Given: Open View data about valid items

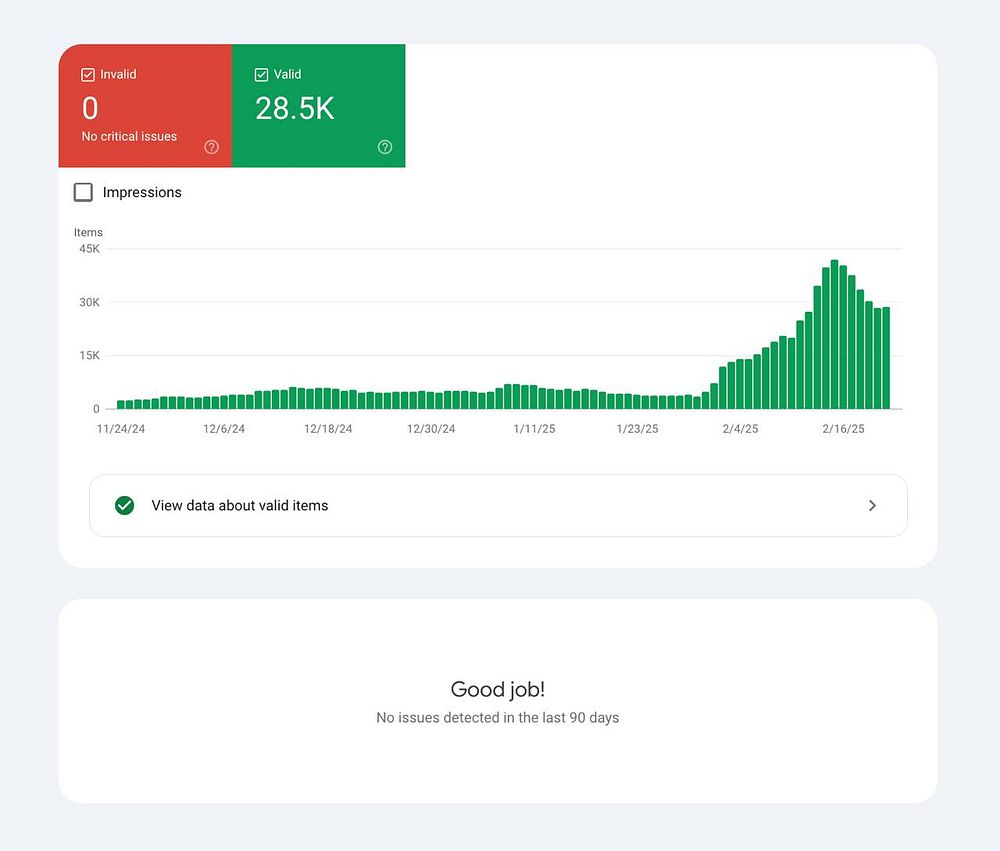Looking at the screenshot, I should pos(240,505).
